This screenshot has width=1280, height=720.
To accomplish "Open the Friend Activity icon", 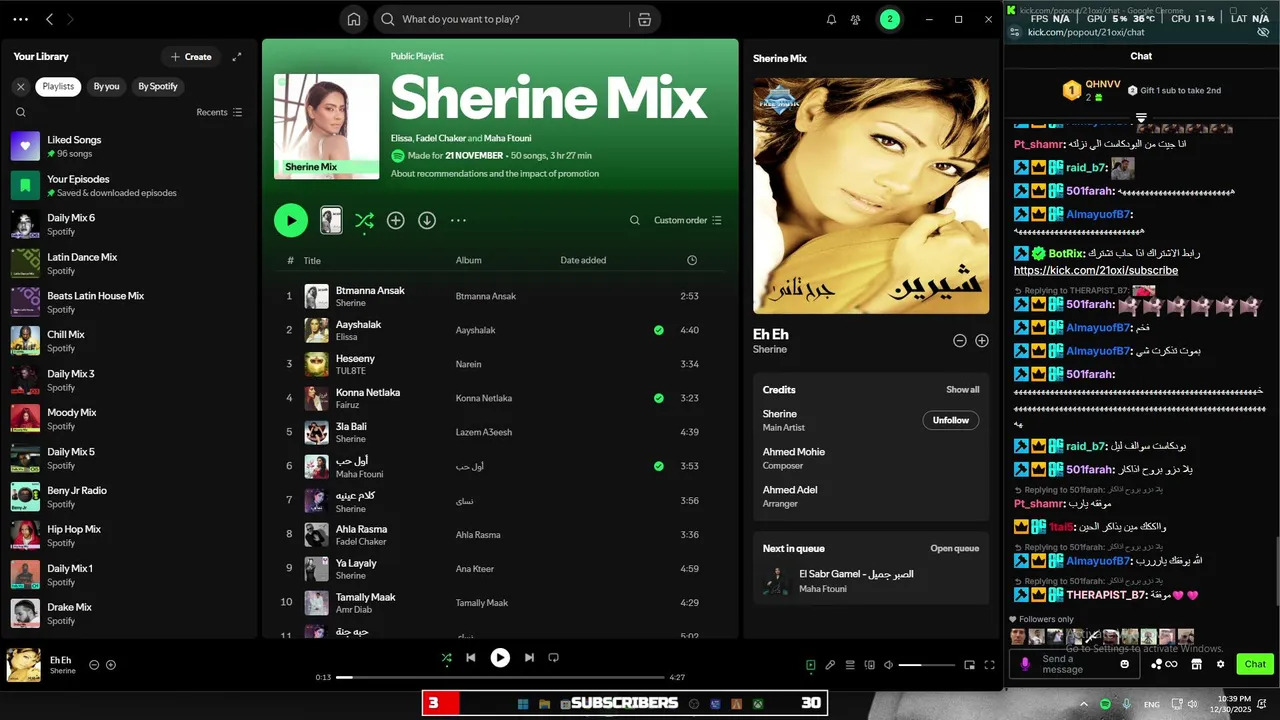I will 856,19.
